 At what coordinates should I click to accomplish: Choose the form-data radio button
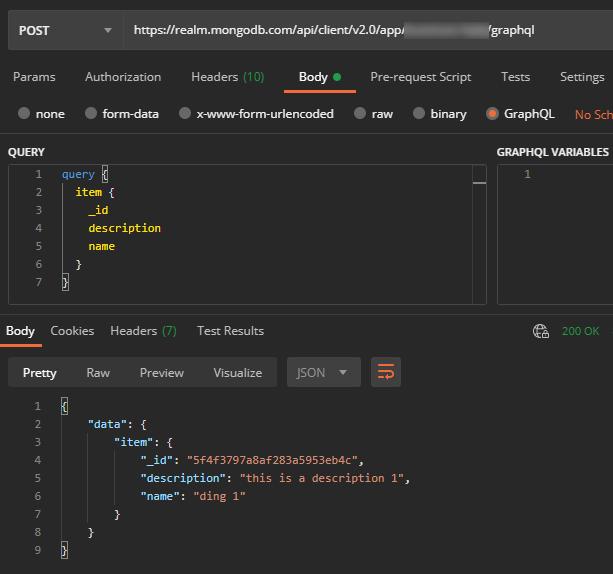91,114
